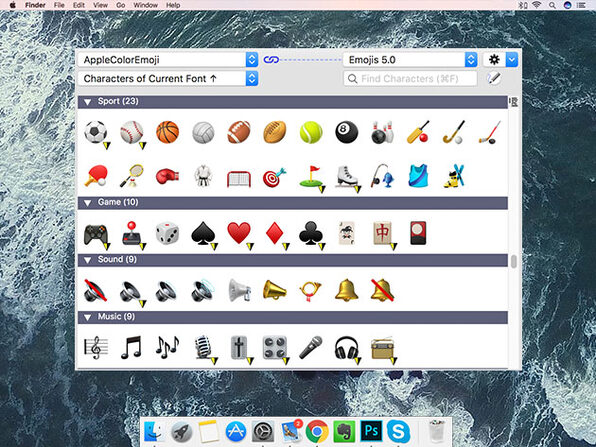This screenshot has height=447, width=596.
Task: Select the running shirt emoji
Action: tap(418, 176)
